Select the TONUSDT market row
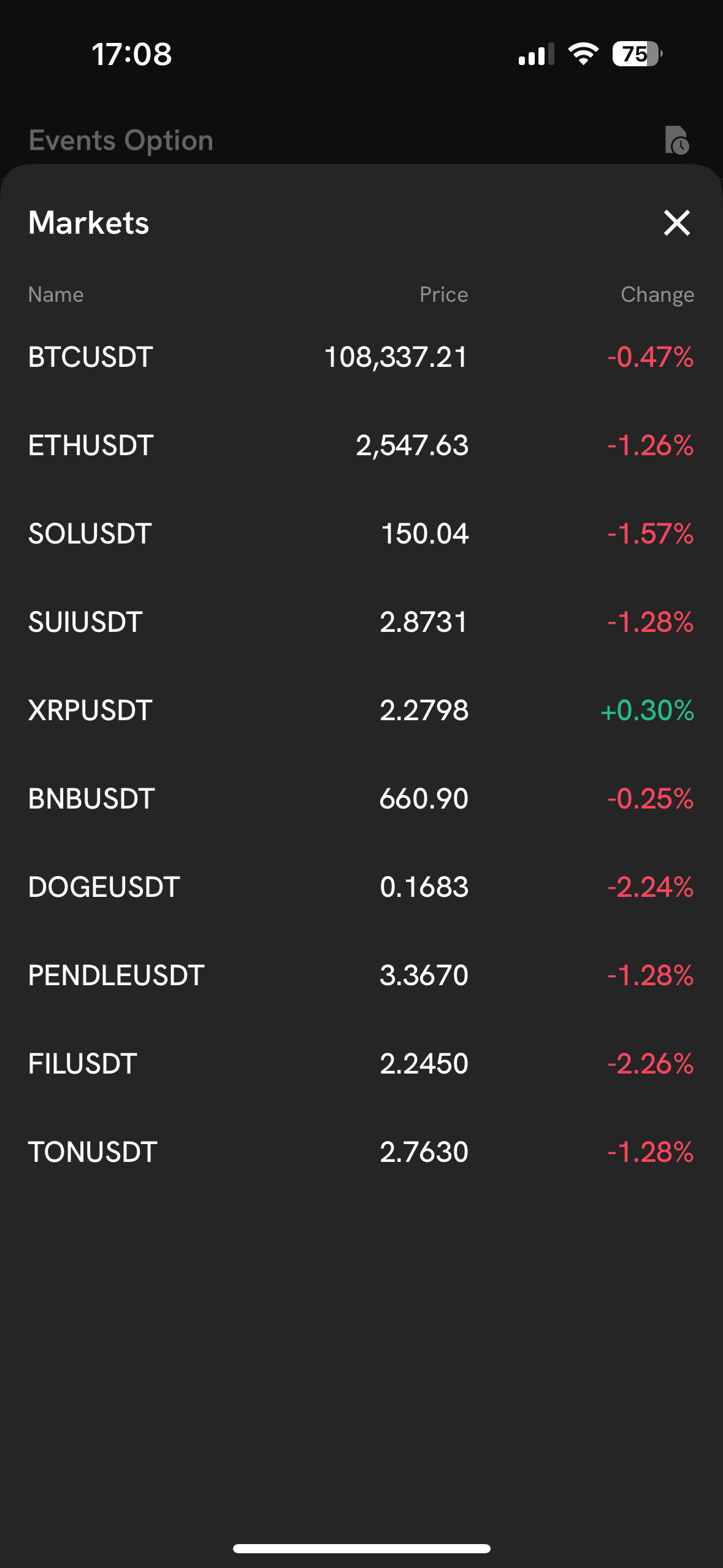Viewport: 723px width, 1568px height. (x=361, y=1152)
